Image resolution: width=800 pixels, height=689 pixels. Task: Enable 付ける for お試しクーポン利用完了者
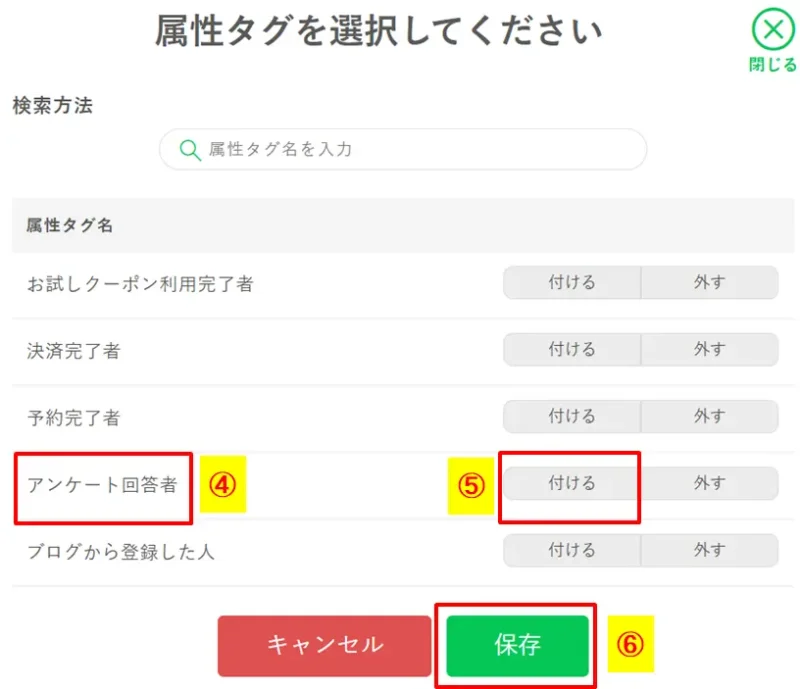pyautogui.click(x=570, y=283)
